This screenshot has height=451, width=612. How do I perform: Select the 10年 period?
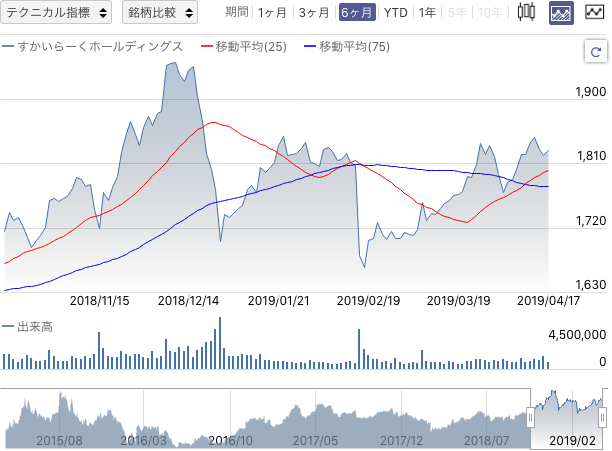[x=490, y=12]
